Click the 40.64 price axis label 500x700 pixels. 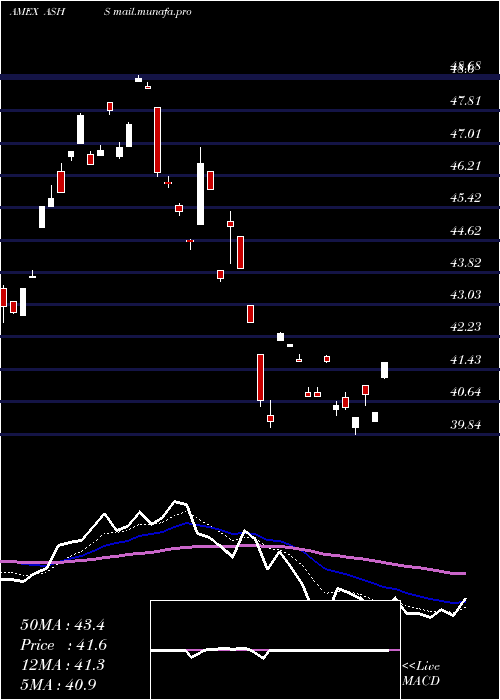[466, 392]
